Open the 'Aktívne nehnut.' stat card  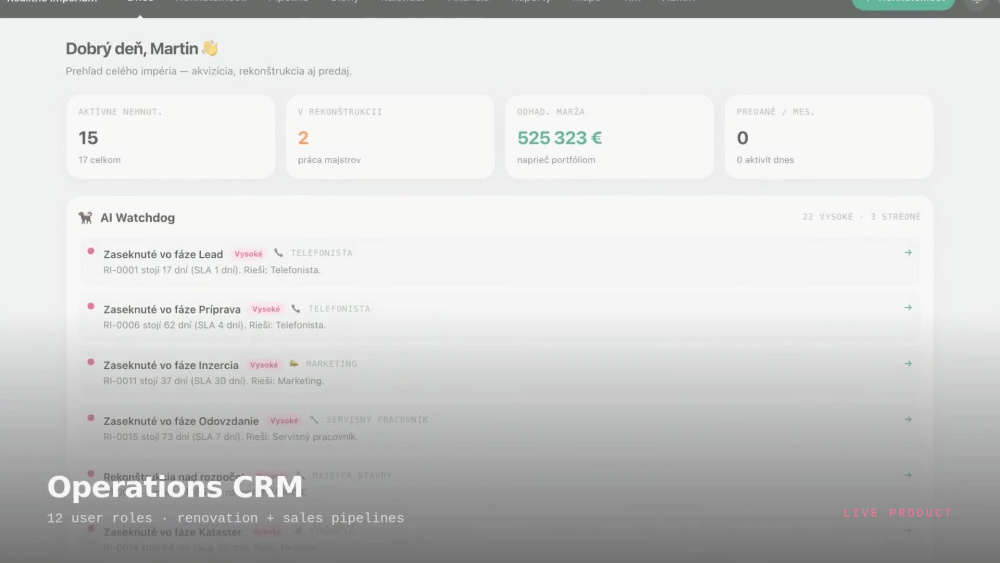pos(171,136)
